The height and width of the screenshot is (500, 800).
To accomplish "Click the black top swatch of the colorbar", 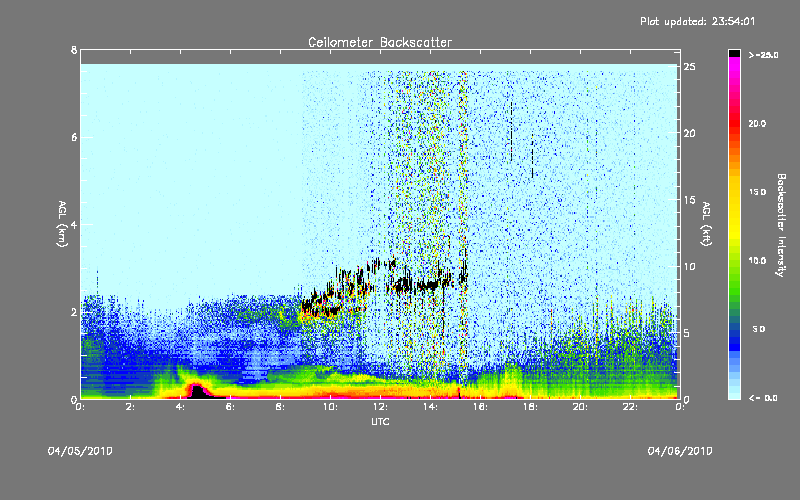I will [734, 53].
